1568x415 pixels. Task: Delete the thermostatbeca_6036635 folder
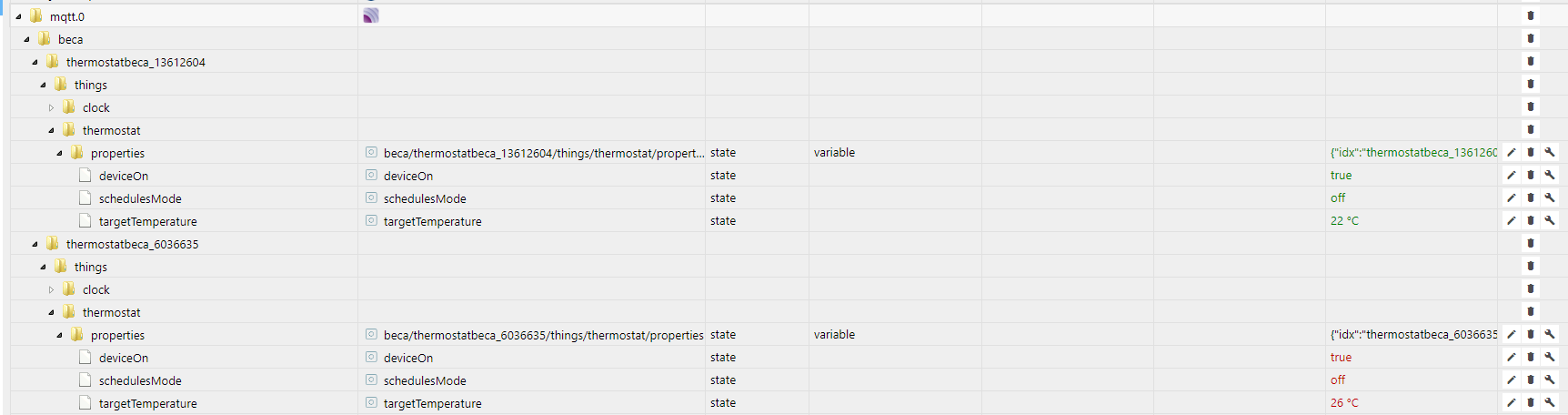(1531, 243)
